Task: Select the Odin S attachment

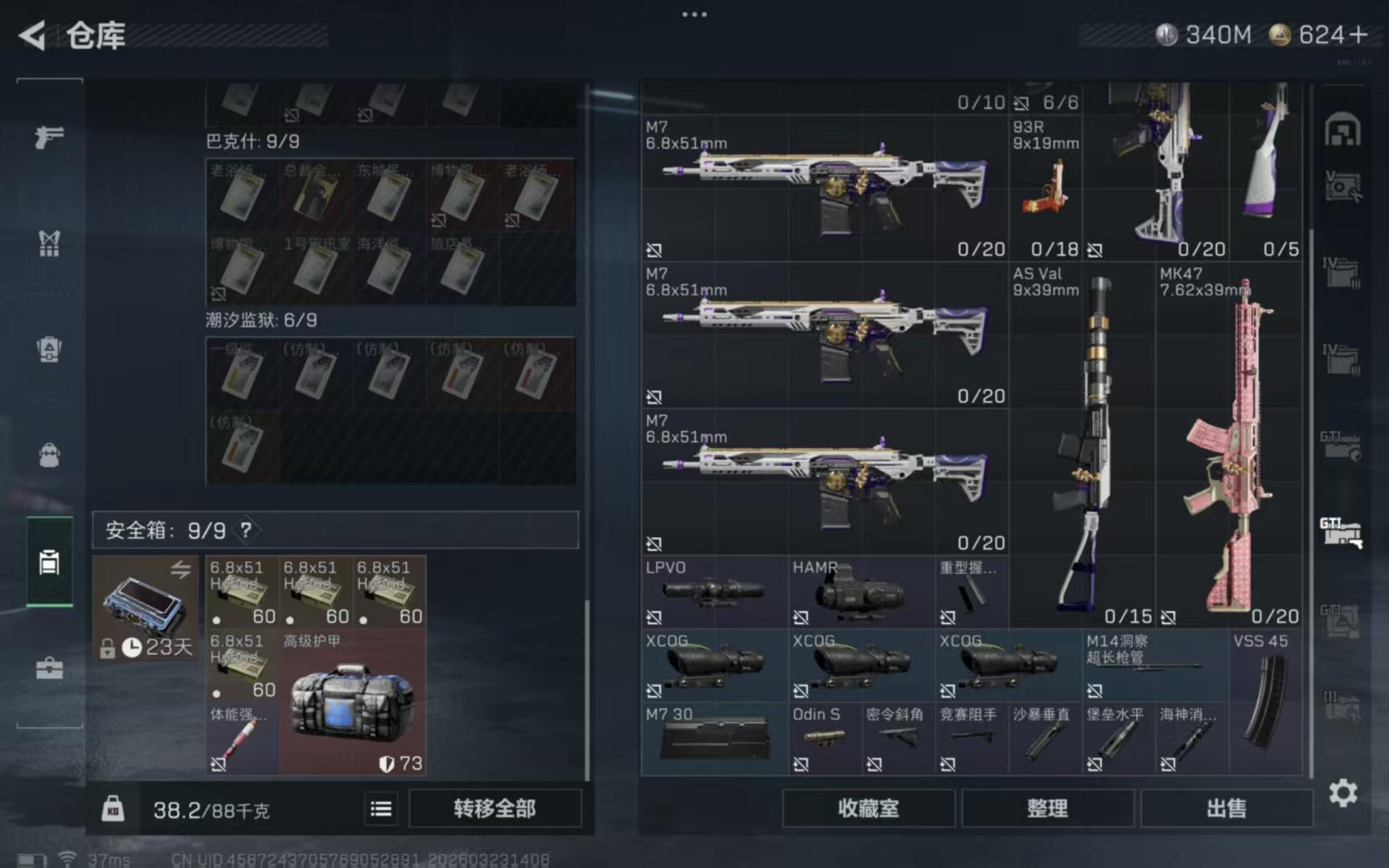Action: (825, 739)
